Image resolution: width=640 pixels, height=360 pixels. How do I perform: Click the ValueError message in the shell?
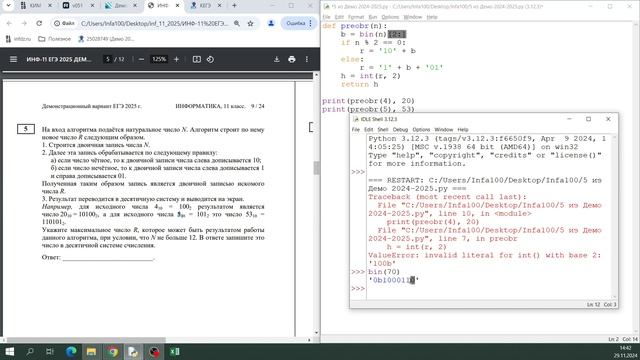pyautogui.click(x=484, y=259)
